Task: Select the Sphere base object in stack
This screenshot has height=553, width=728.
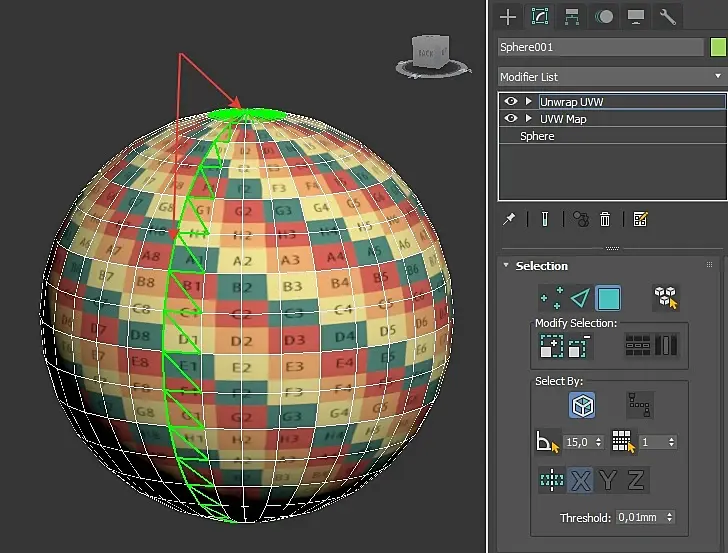Action: (537, 136)
